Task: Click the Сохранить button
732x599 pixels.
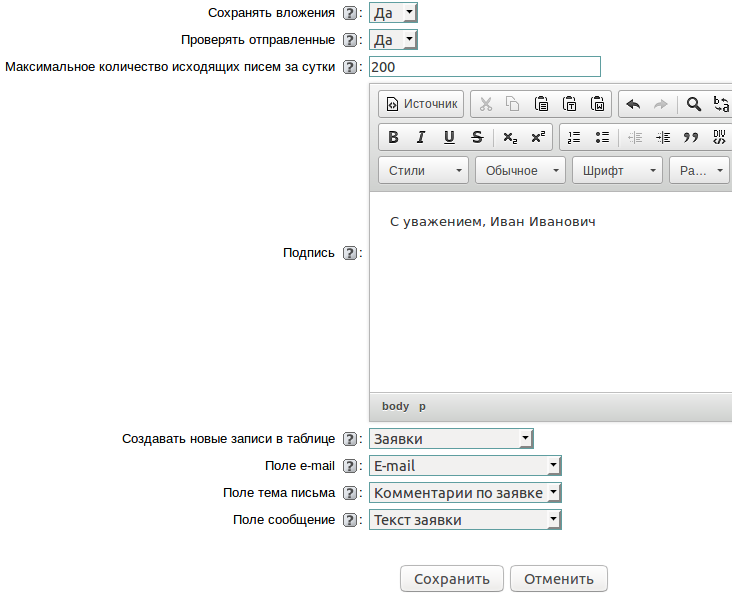Action: pos(451,579)
